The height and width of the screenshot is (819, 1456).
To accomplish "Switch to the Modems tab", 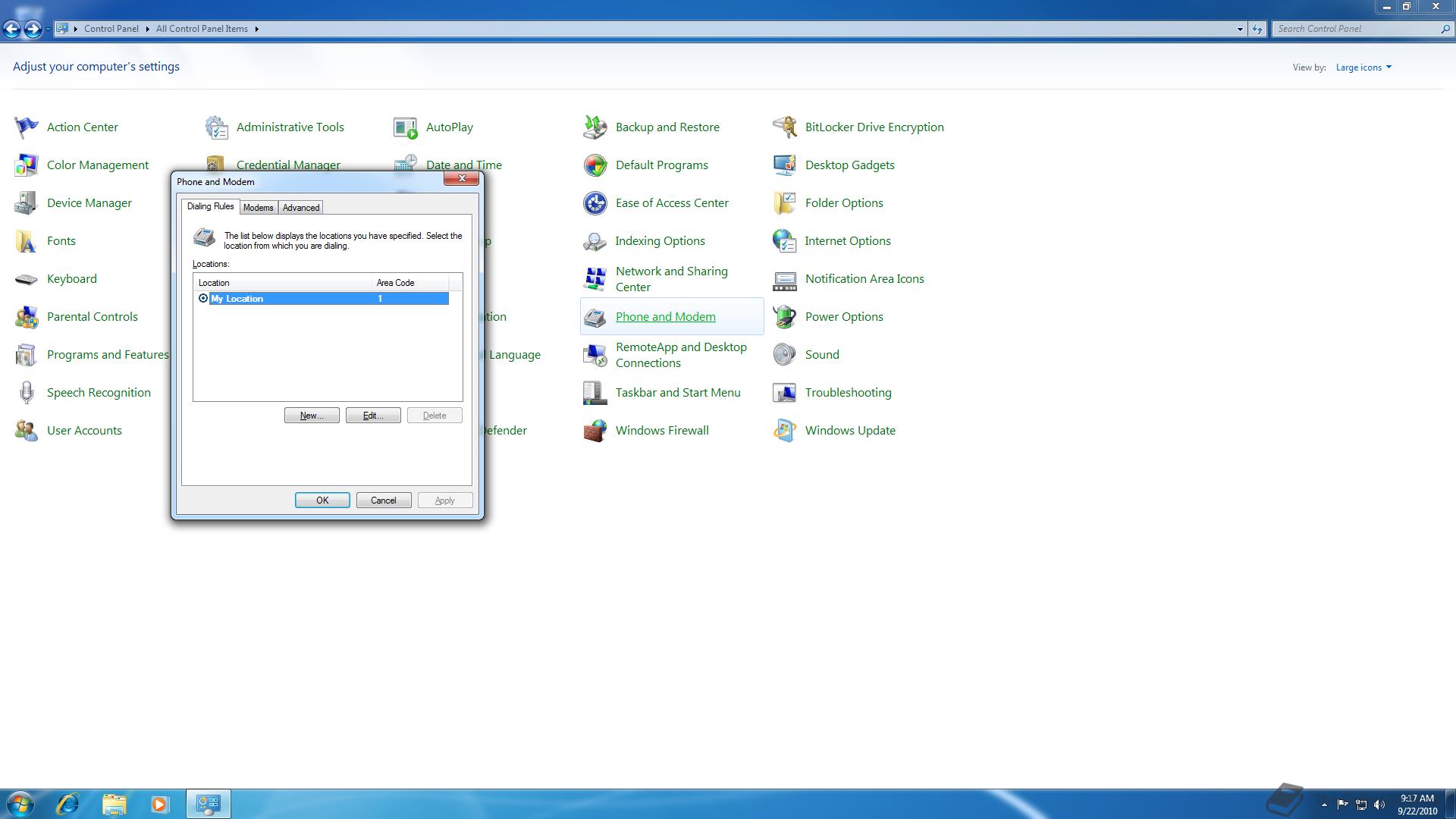I will [258, 208].
